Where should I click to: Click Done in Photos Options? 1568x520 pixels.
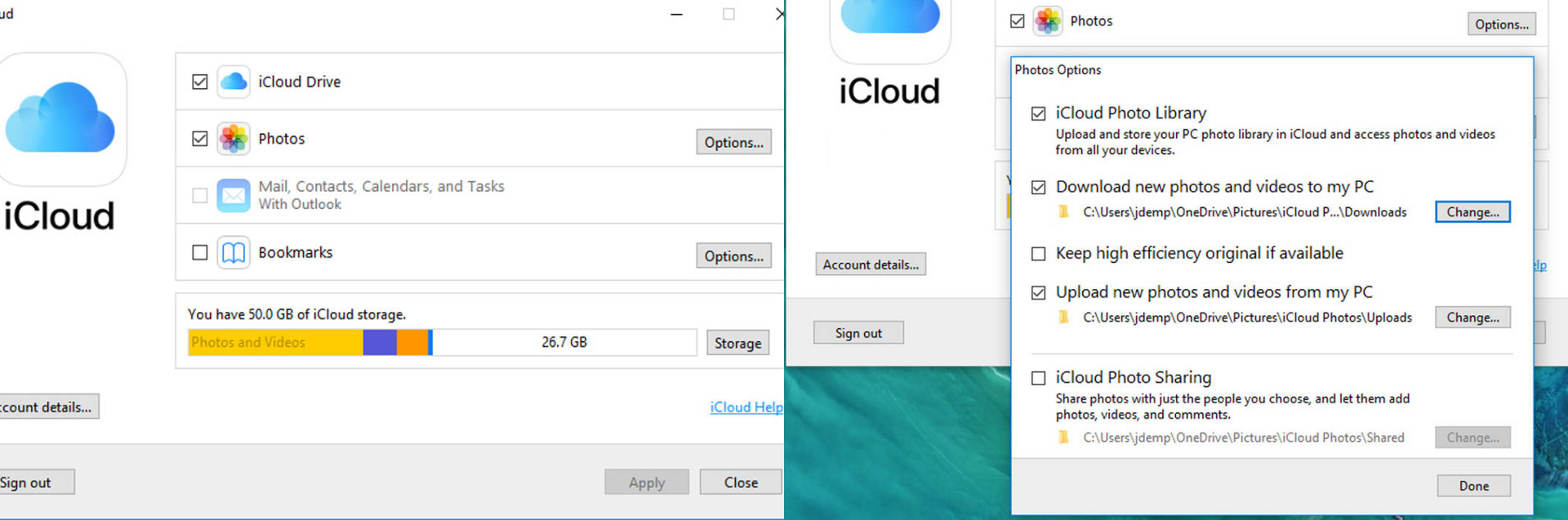click(1473, 486)
